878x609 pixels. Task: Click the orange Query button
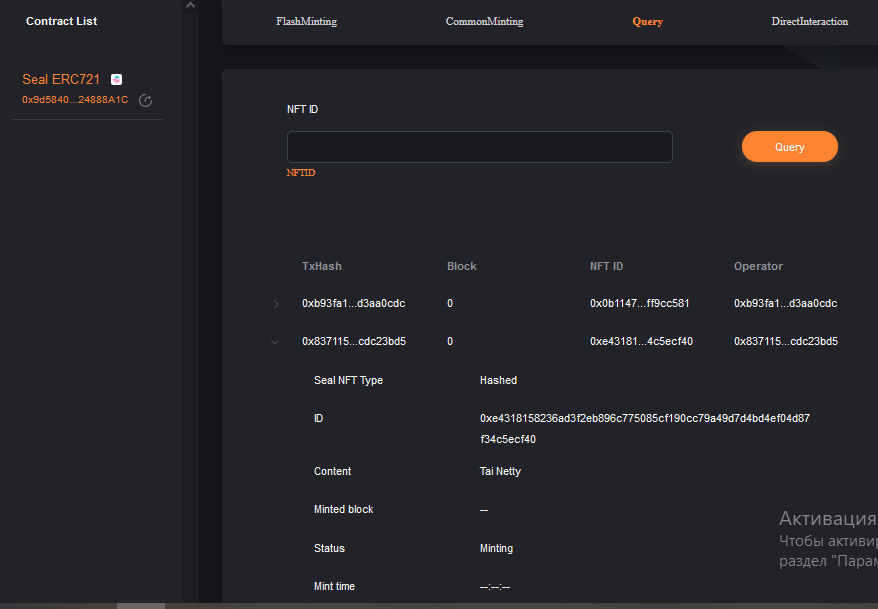tap(790, 147)
